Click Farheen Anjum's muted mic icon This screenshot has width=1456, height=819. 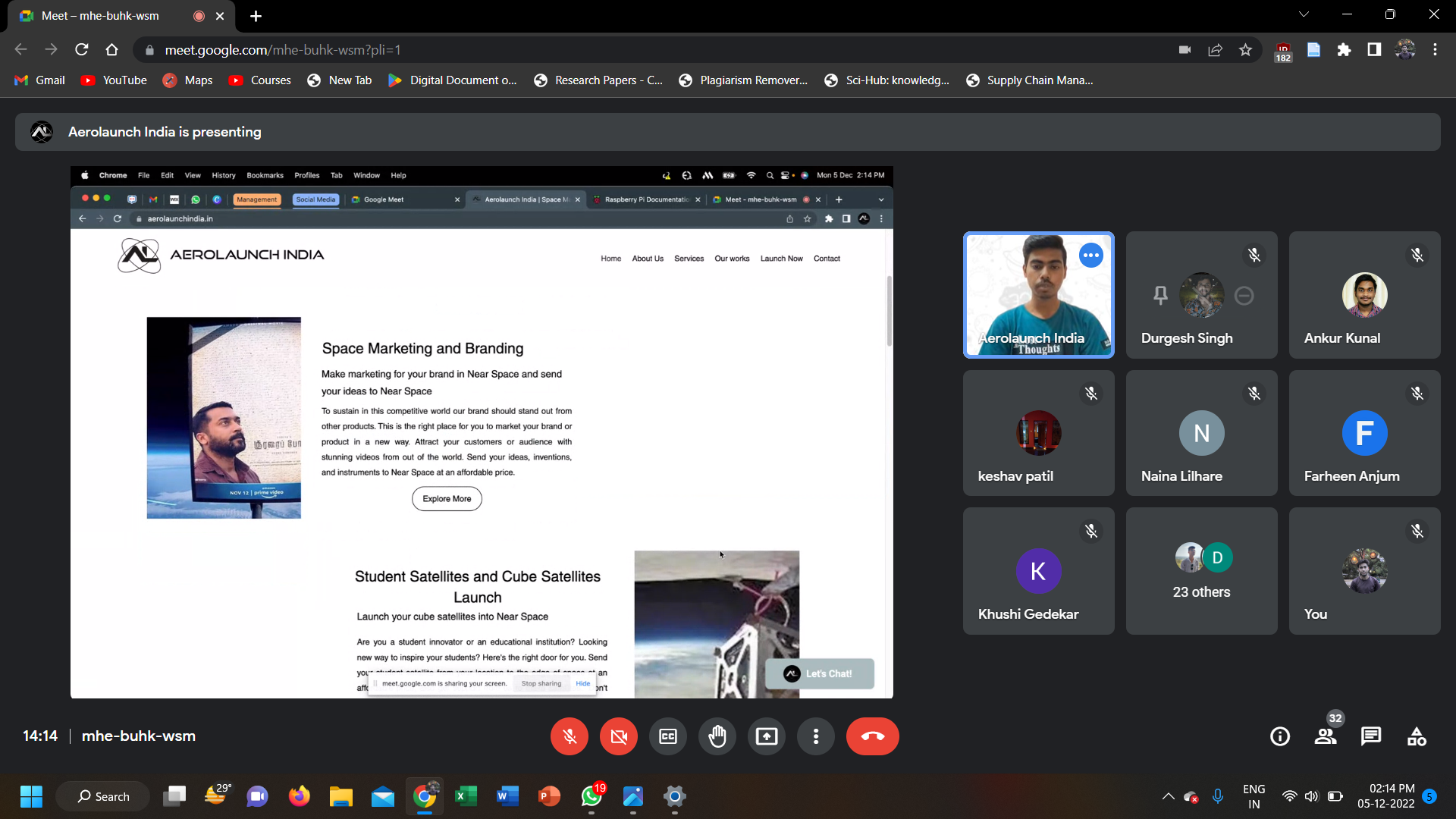[1417, 394]
